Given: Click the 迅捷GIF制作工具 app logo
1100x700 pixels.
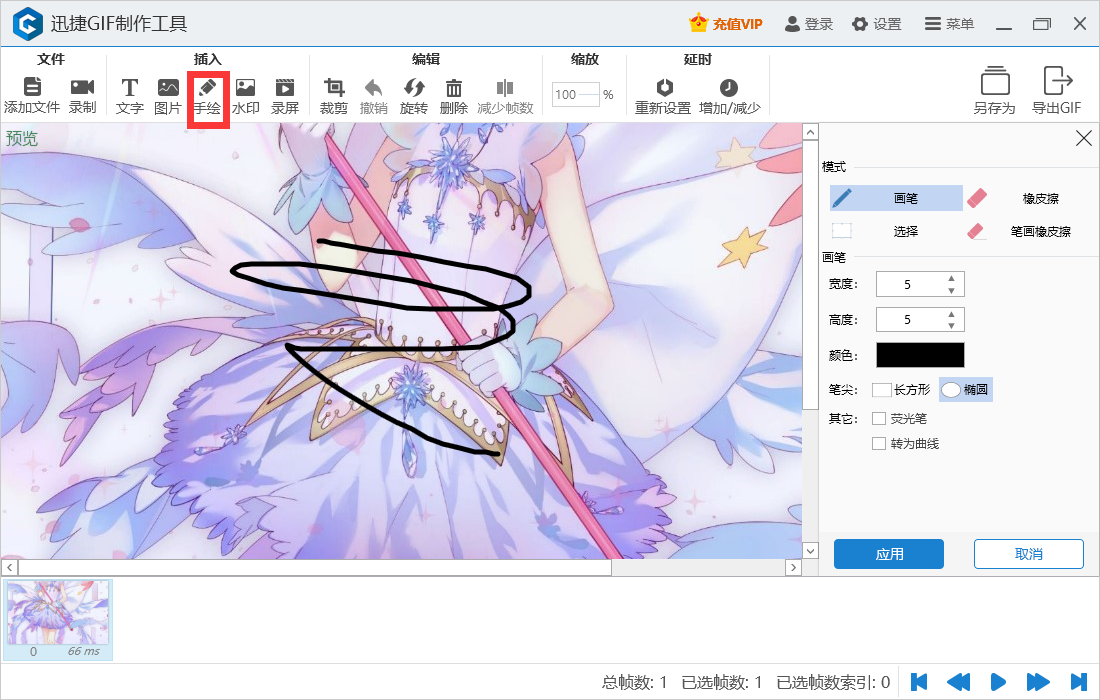Looking at the screenshot, I should (28, 24).
